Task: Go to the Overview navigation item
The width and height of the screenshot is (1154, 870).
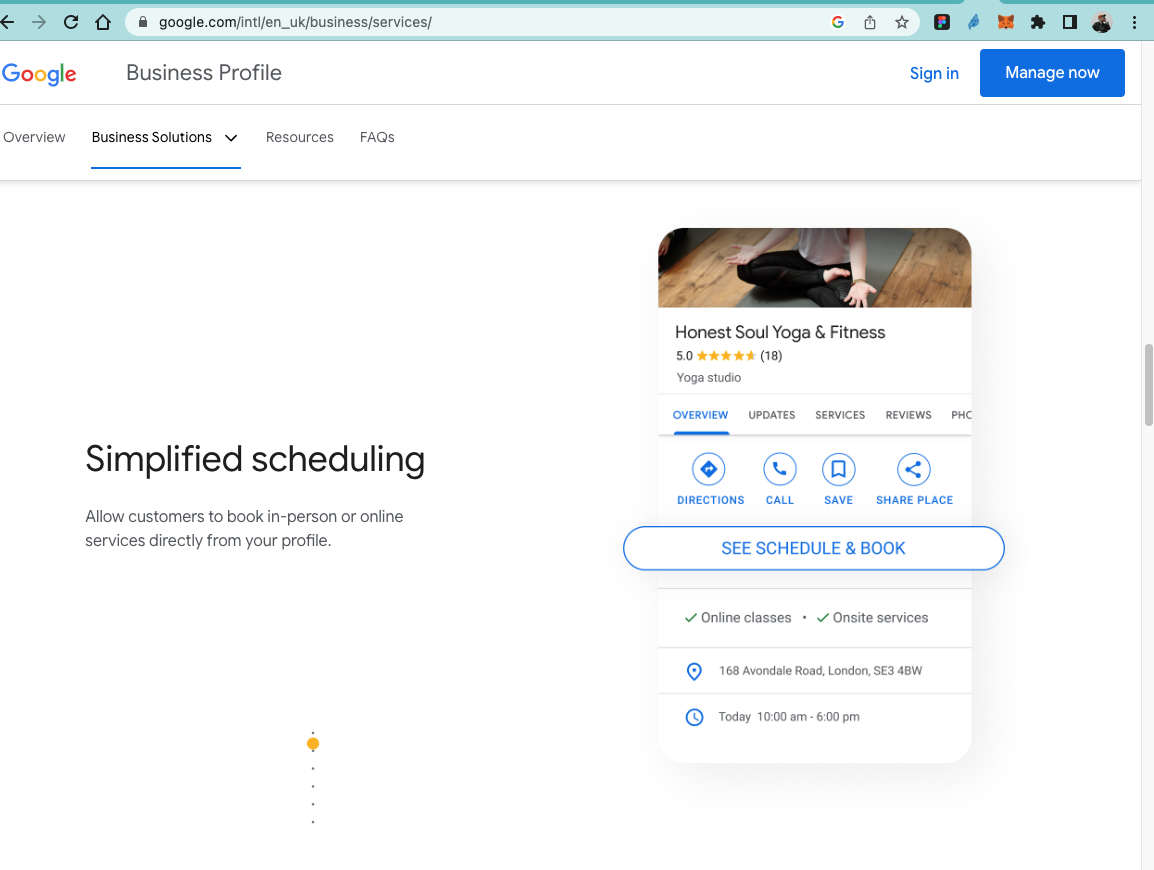Action: coord(34,137)
